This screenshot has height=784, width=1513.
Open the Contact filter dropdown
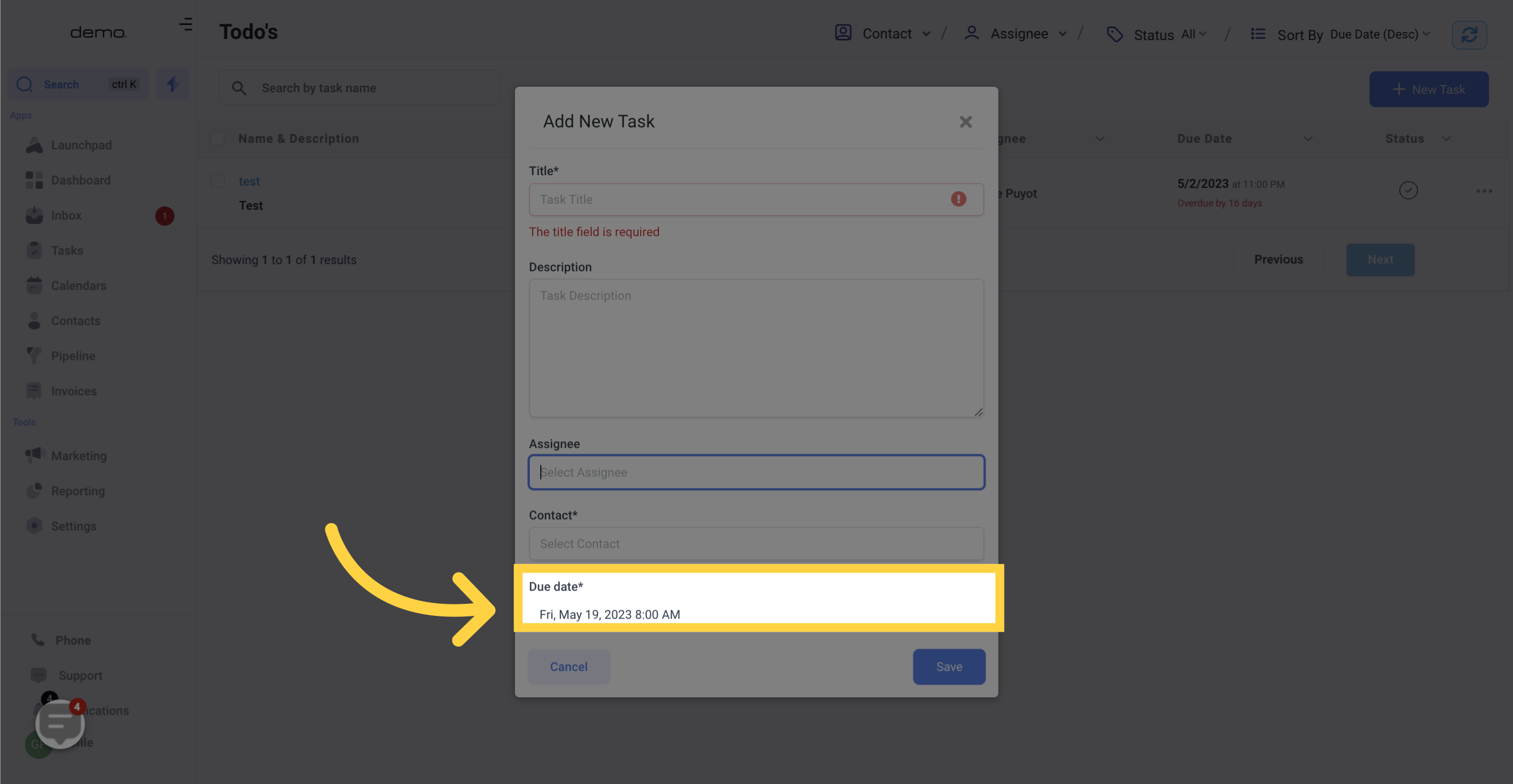point(883,34)
